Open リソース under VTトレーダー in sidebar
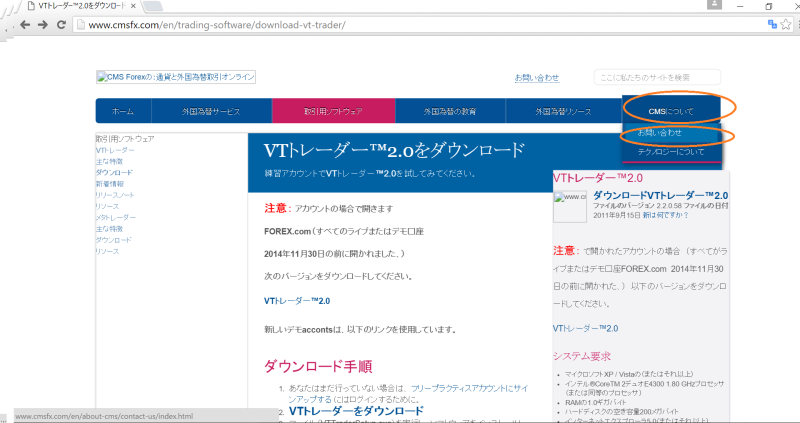This screenshot has height=423, width=800. [x=107, y=206]
